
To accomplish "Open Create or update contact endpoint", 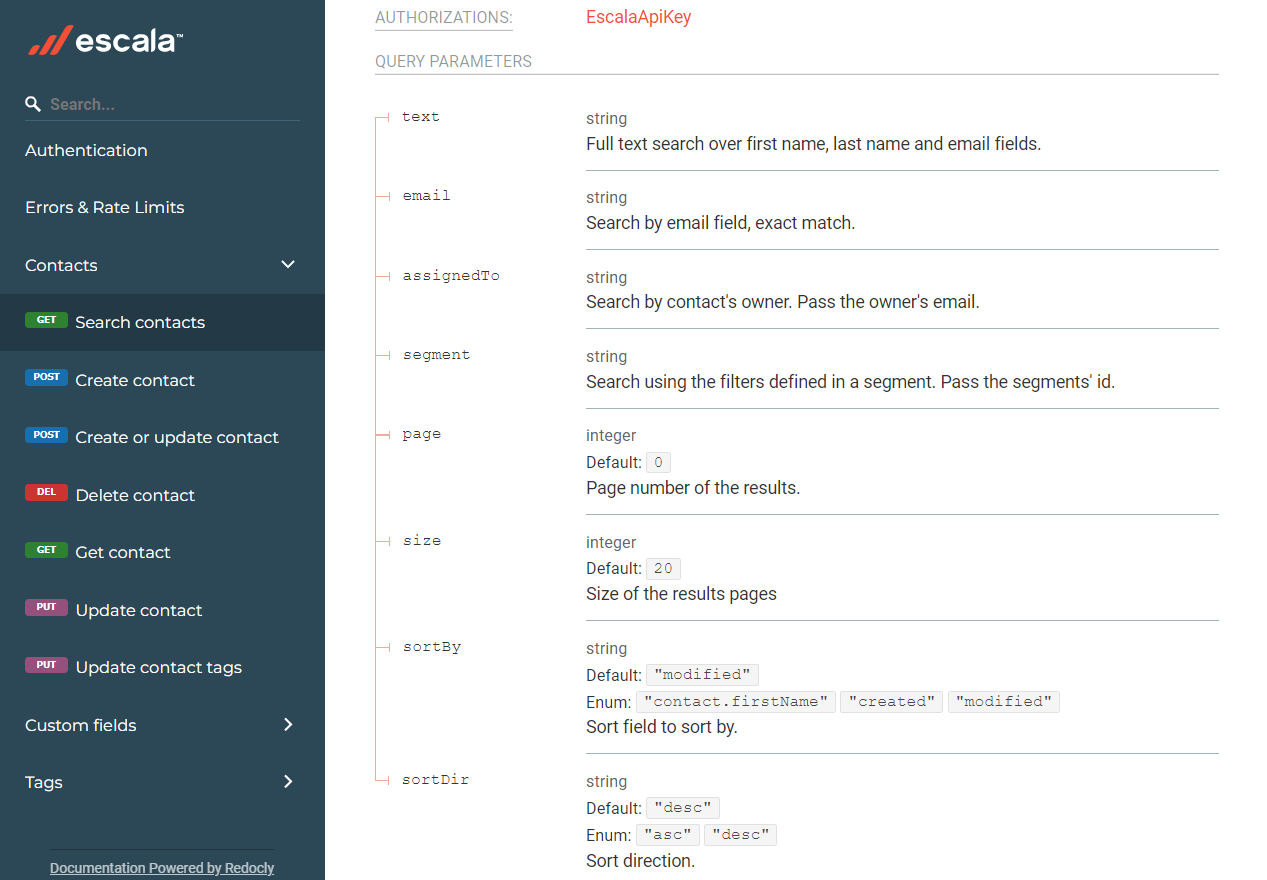I will pos(177,437).
